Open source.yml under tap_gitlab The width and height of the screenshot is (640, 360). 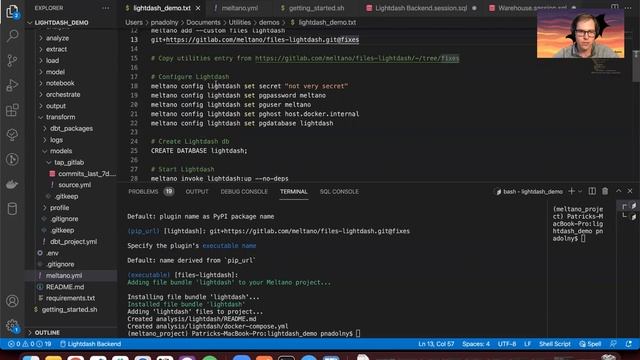(74, 185)
